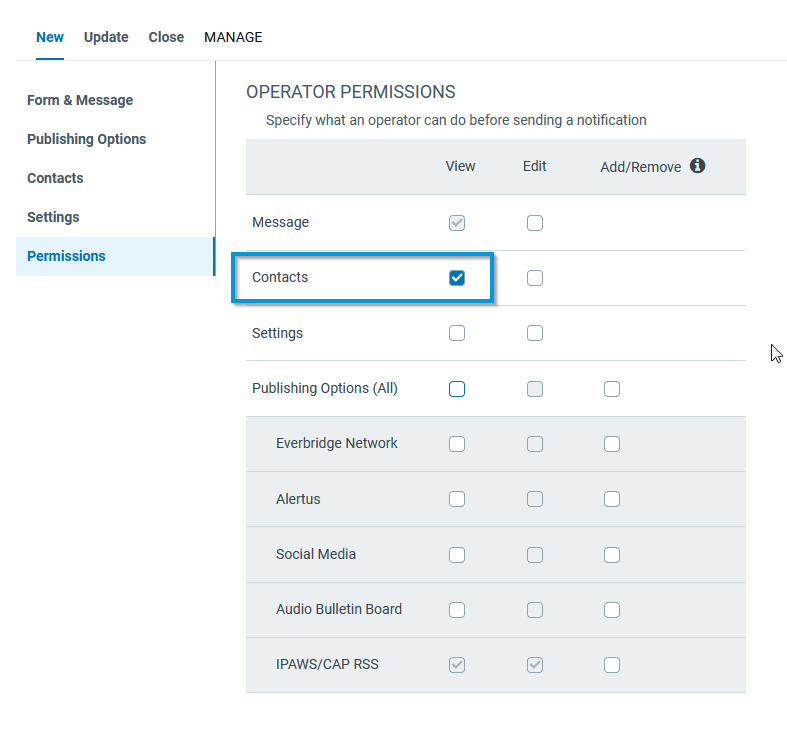Select Settings in the left sidebar

[x=53, y=217]
